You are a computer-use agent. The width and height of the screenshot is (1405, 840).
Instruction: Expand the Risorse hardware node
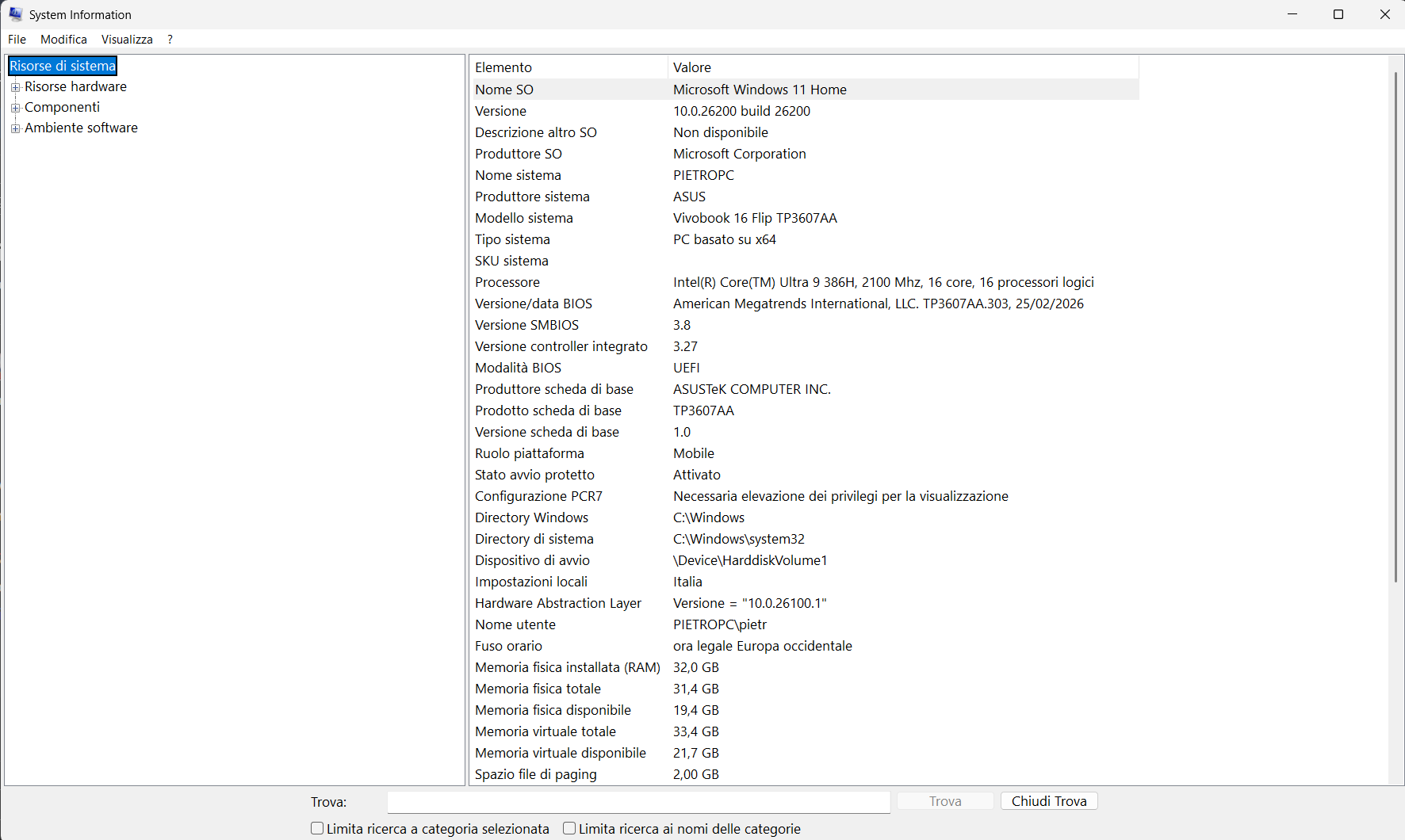[15, 87]
